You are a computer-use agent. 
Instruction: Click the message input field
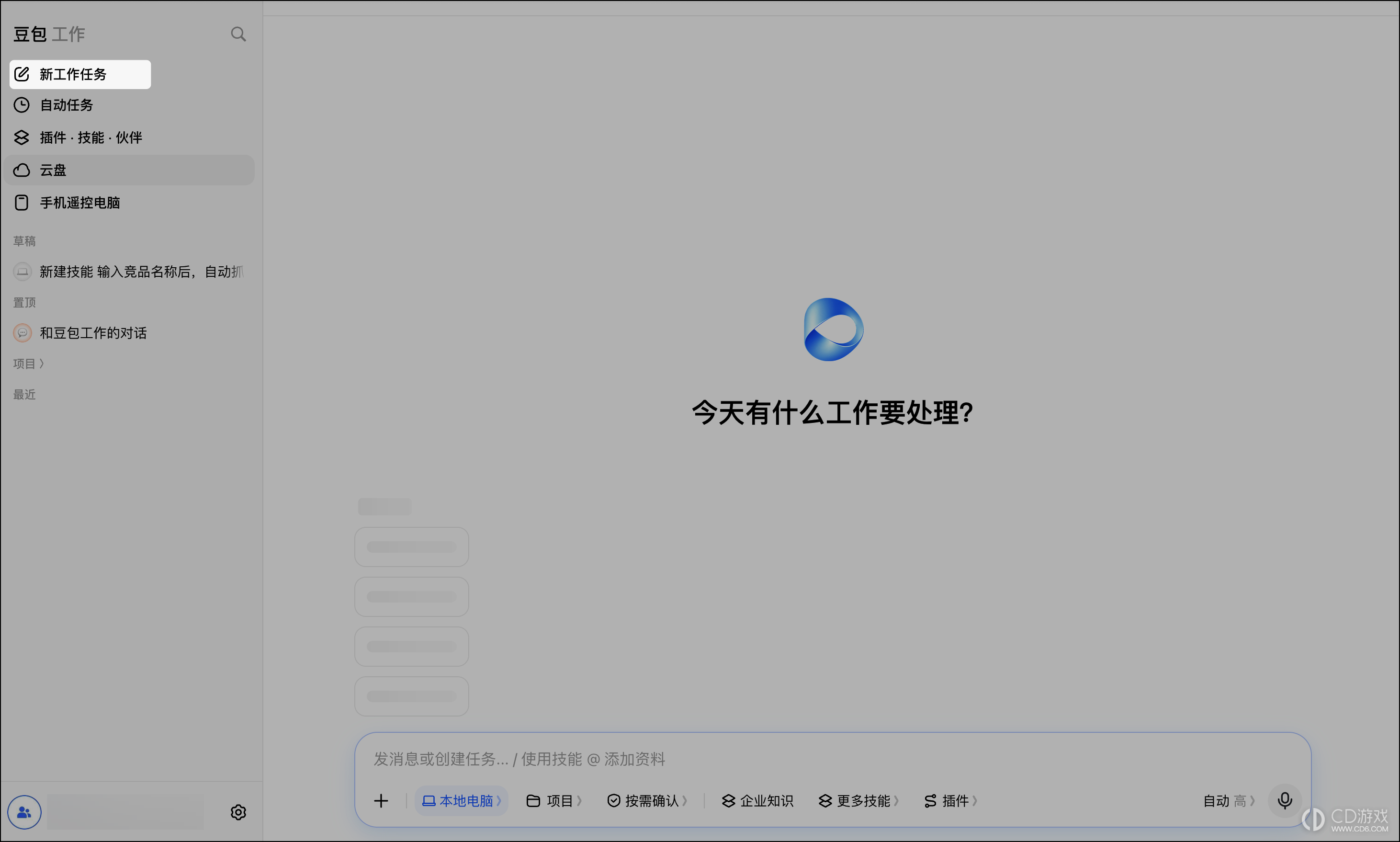tap(833, 759)
